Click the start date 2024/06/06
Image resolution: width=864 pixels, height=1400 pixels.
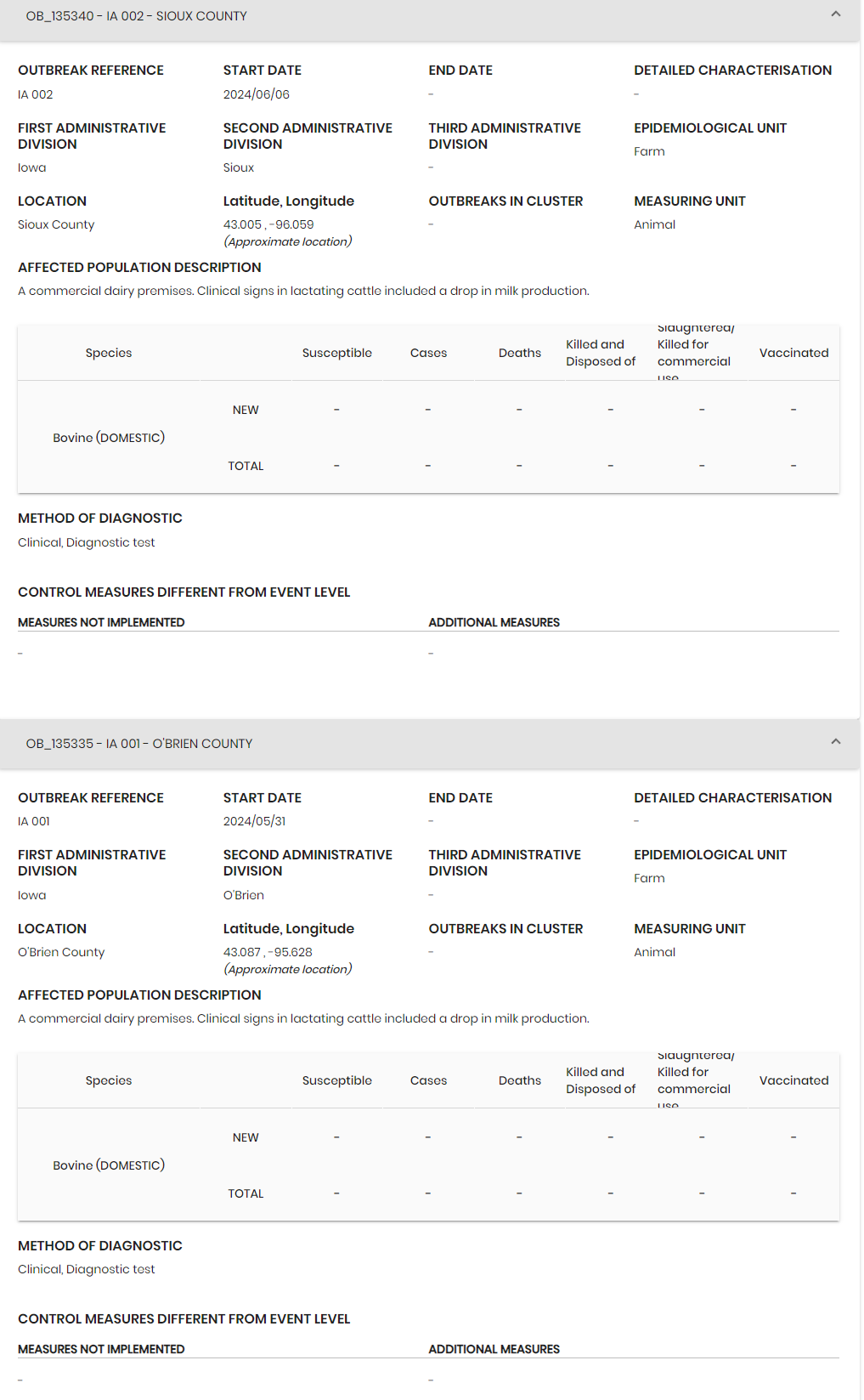257,94
